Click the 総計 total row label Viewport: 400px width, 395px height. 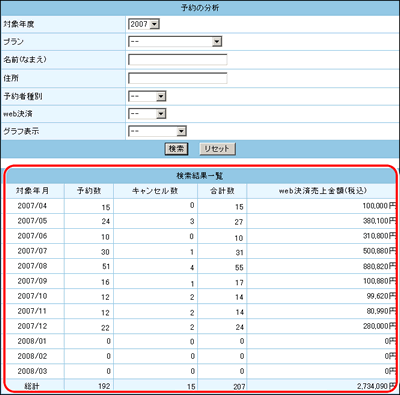[x=32, y=386]
